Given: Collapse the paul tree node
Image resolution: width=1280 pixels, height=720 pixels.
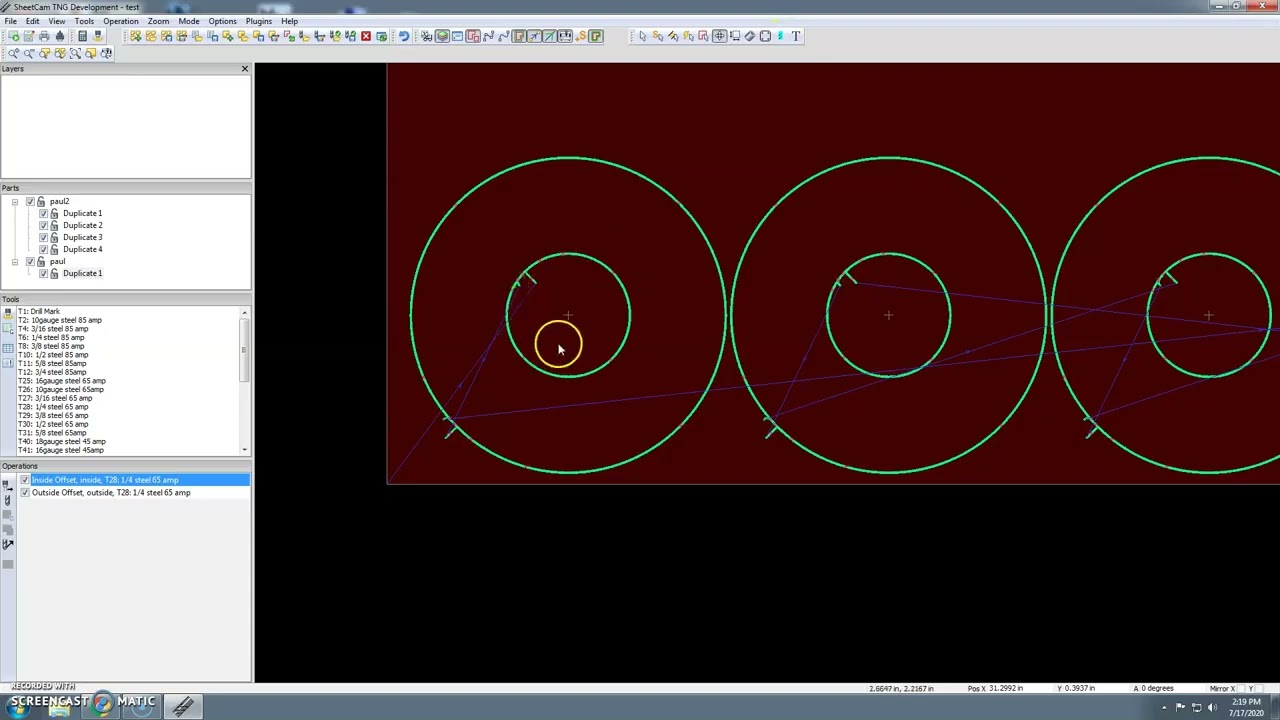Looking at the screenshot, I should tap(15, 262).
